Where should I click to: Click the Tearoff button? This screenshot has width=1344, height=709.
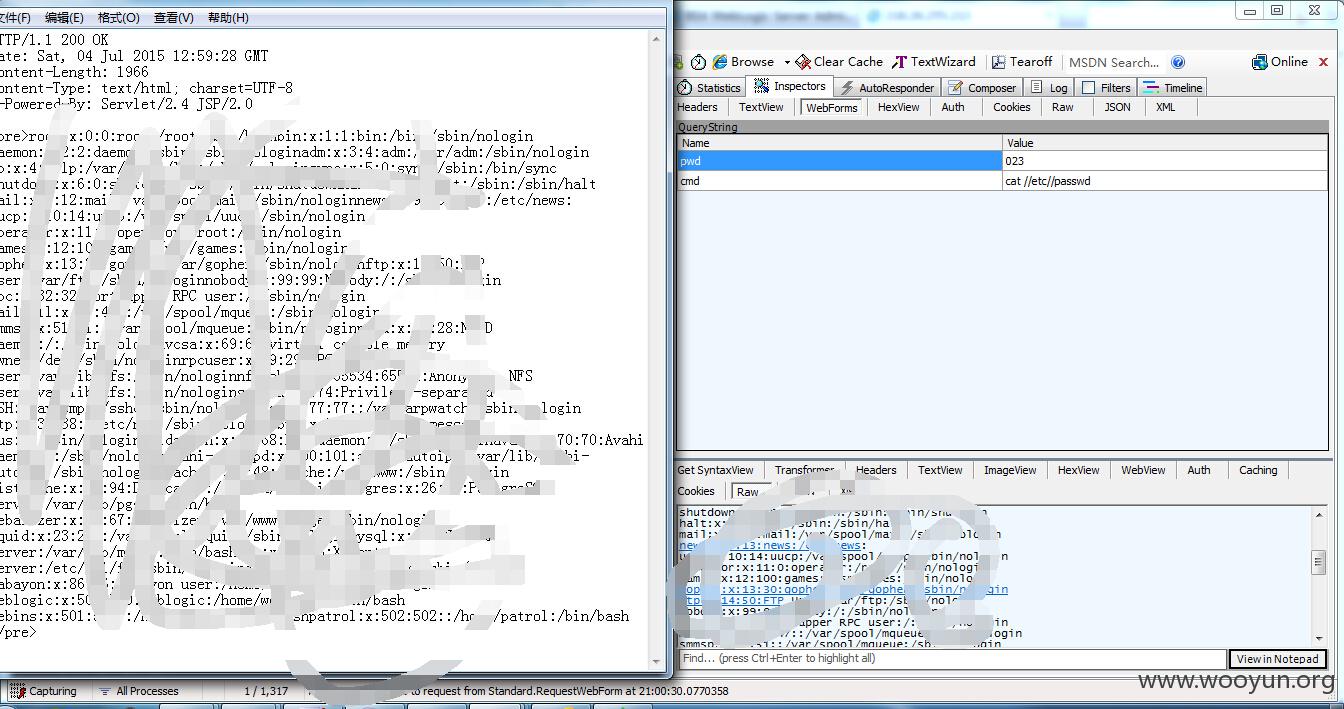(1022, 62)
